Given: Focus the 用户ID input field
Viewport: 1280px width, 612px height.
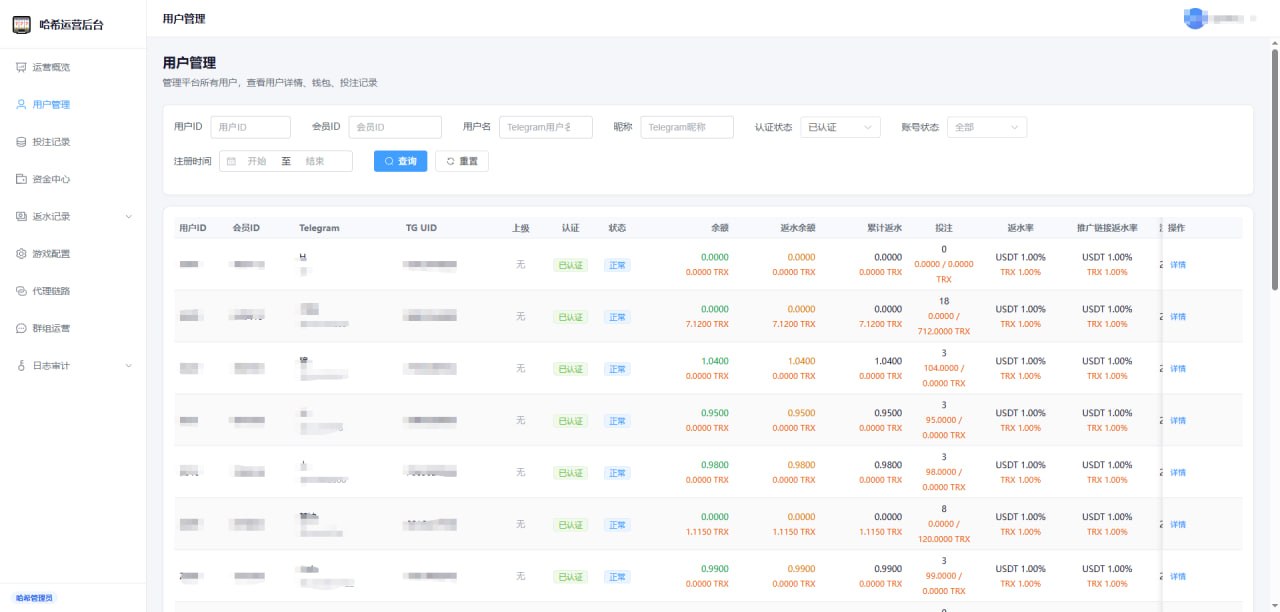Looking at the screenshot, I should pos(250,127).
